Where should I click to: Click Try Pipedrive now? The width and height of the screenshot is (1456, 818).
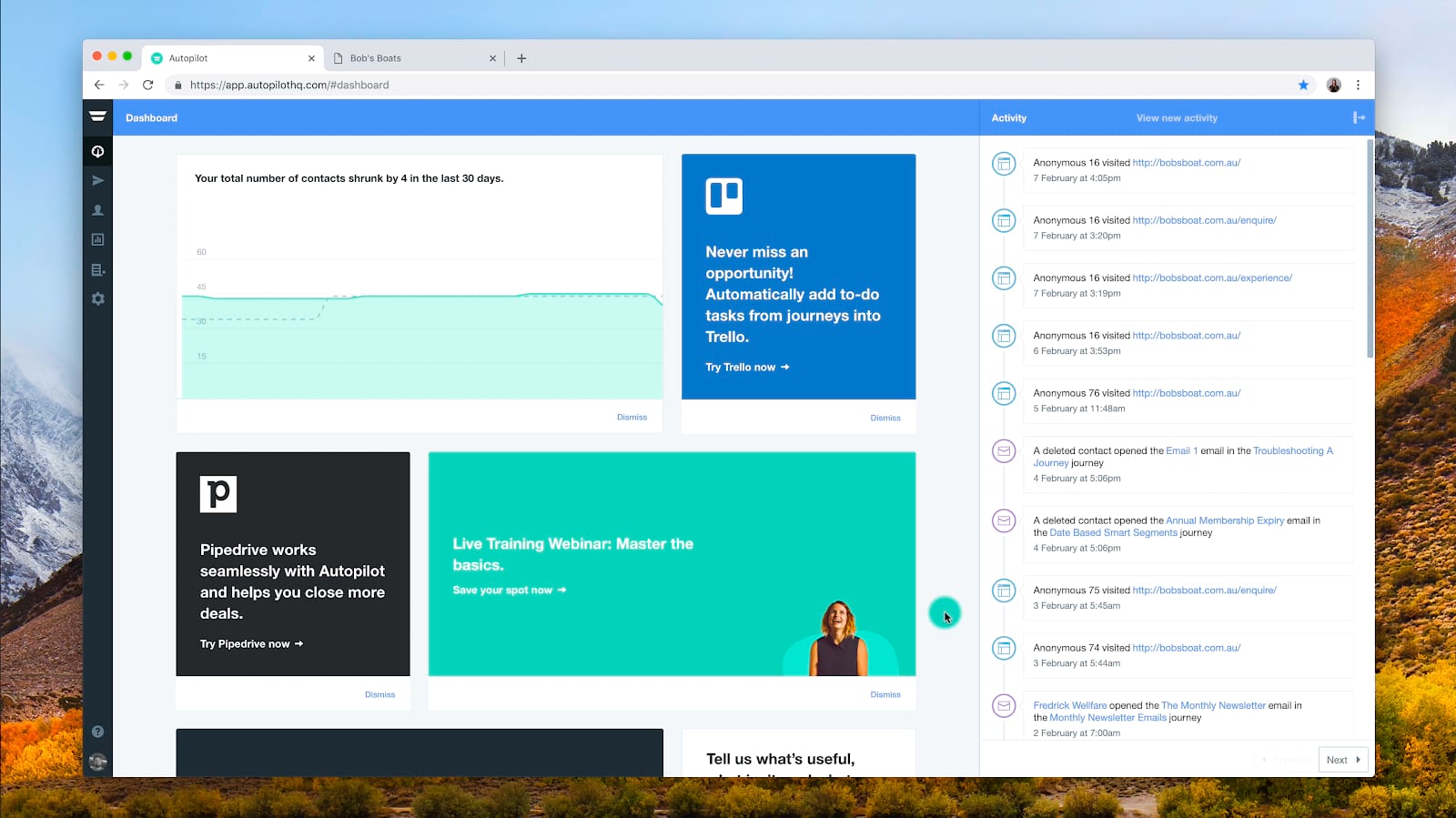[x=251, y=644]
